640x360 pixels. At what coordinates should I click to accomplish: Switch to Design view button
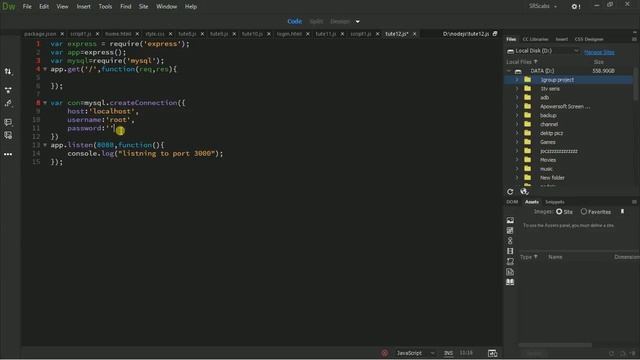[340, 21]
